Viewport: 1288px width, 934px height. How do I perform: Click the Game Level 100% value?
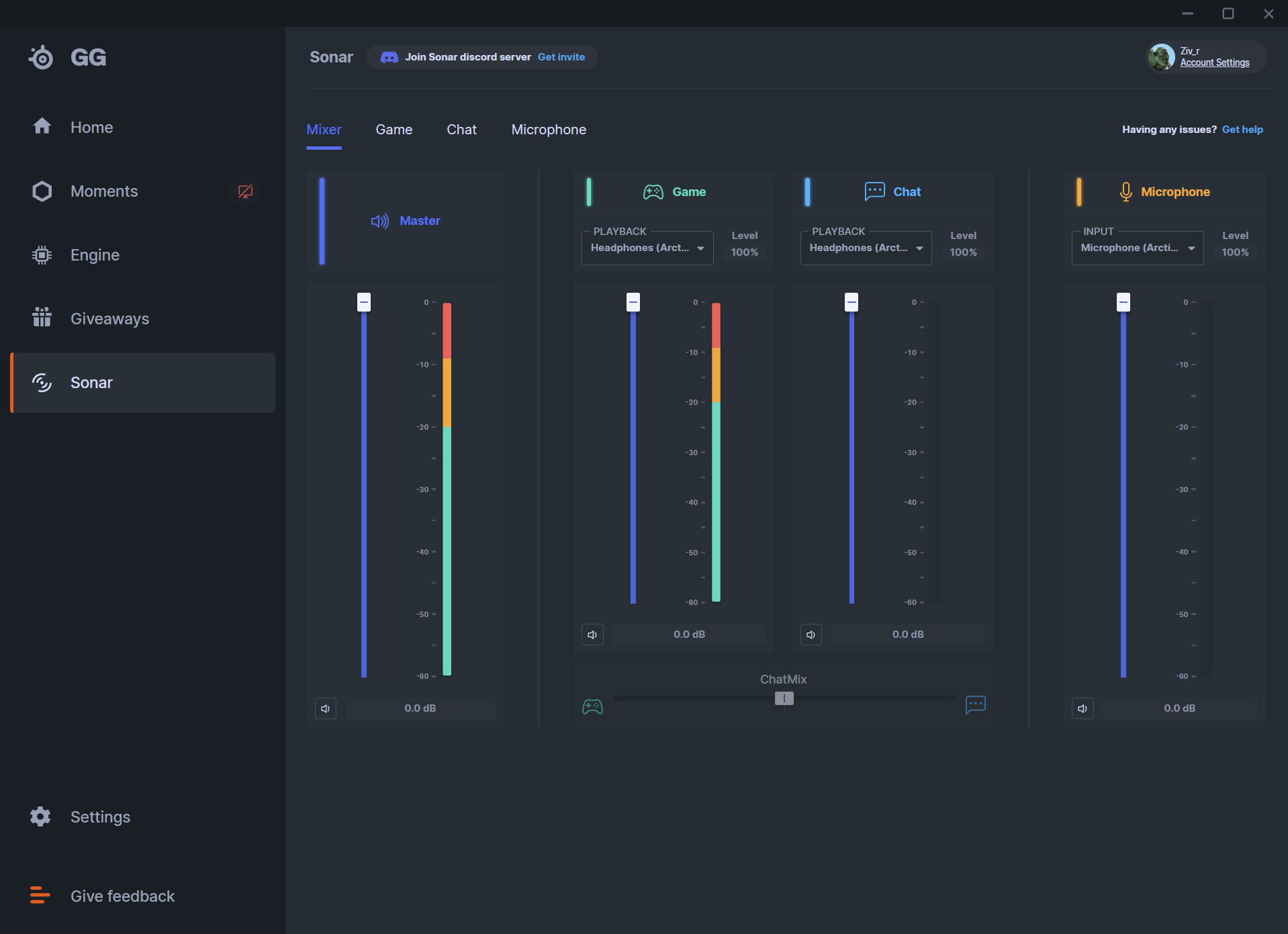(x=745, y=252)
